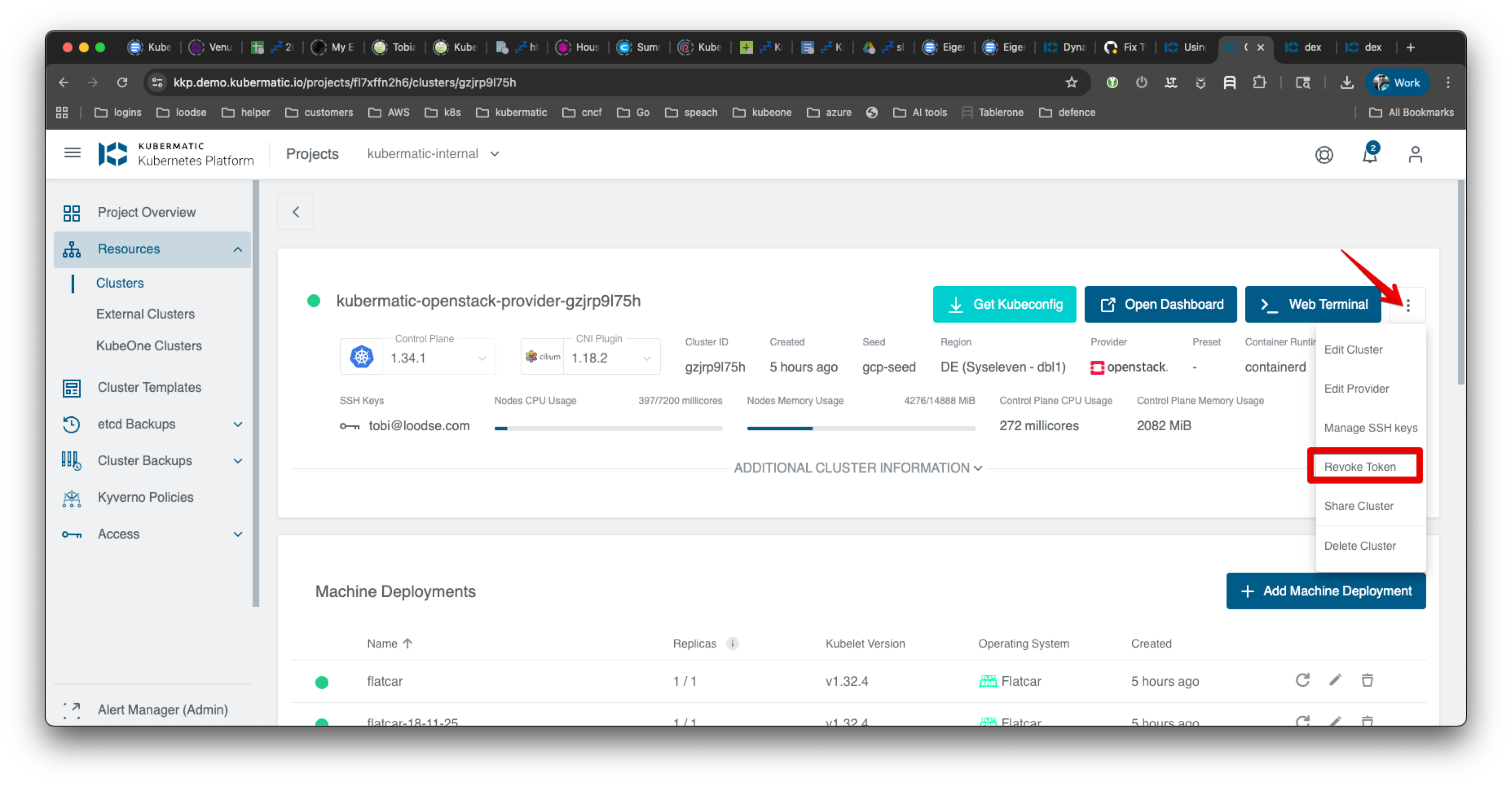Click the help icon in the top bar
This screenshot has width=1512, height=786.
click(x=1324, y=154)
